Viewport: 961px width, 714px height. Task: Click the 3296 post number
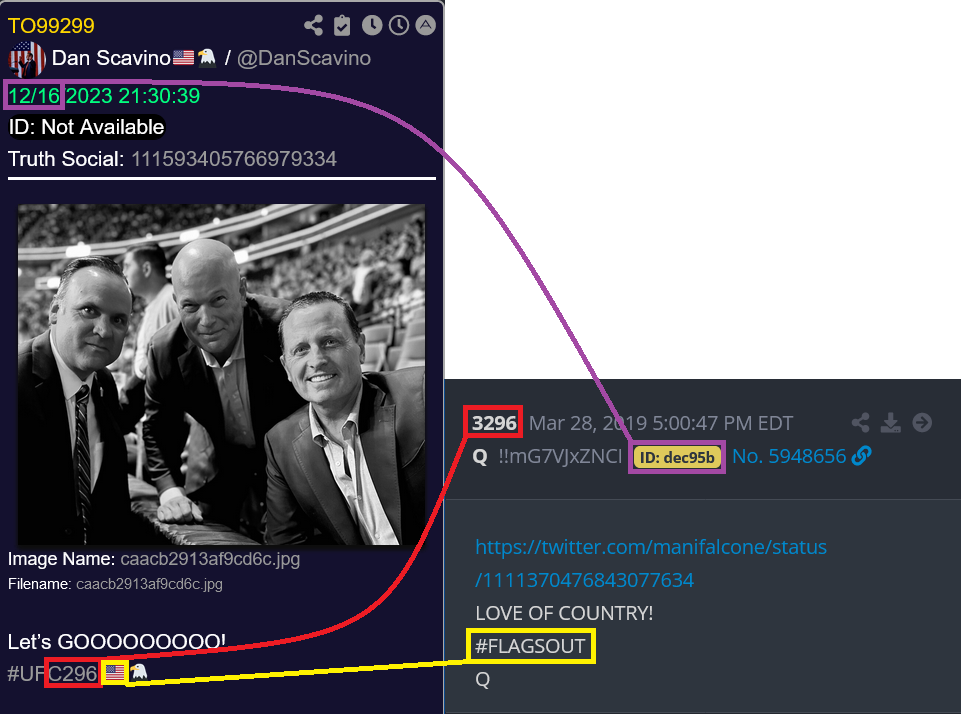(x=494, y=423)
